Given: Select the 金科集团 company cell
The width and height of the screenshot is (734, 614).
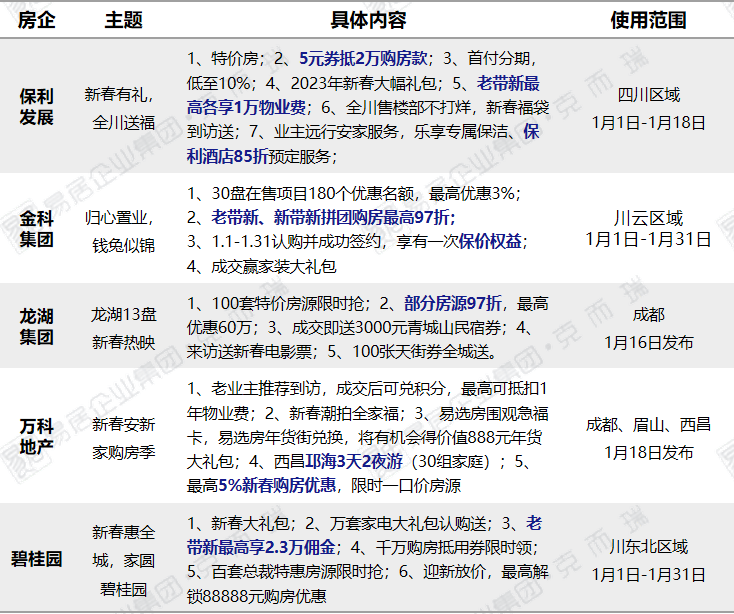Looking at the screenshot, I should (x=37, y=229).
